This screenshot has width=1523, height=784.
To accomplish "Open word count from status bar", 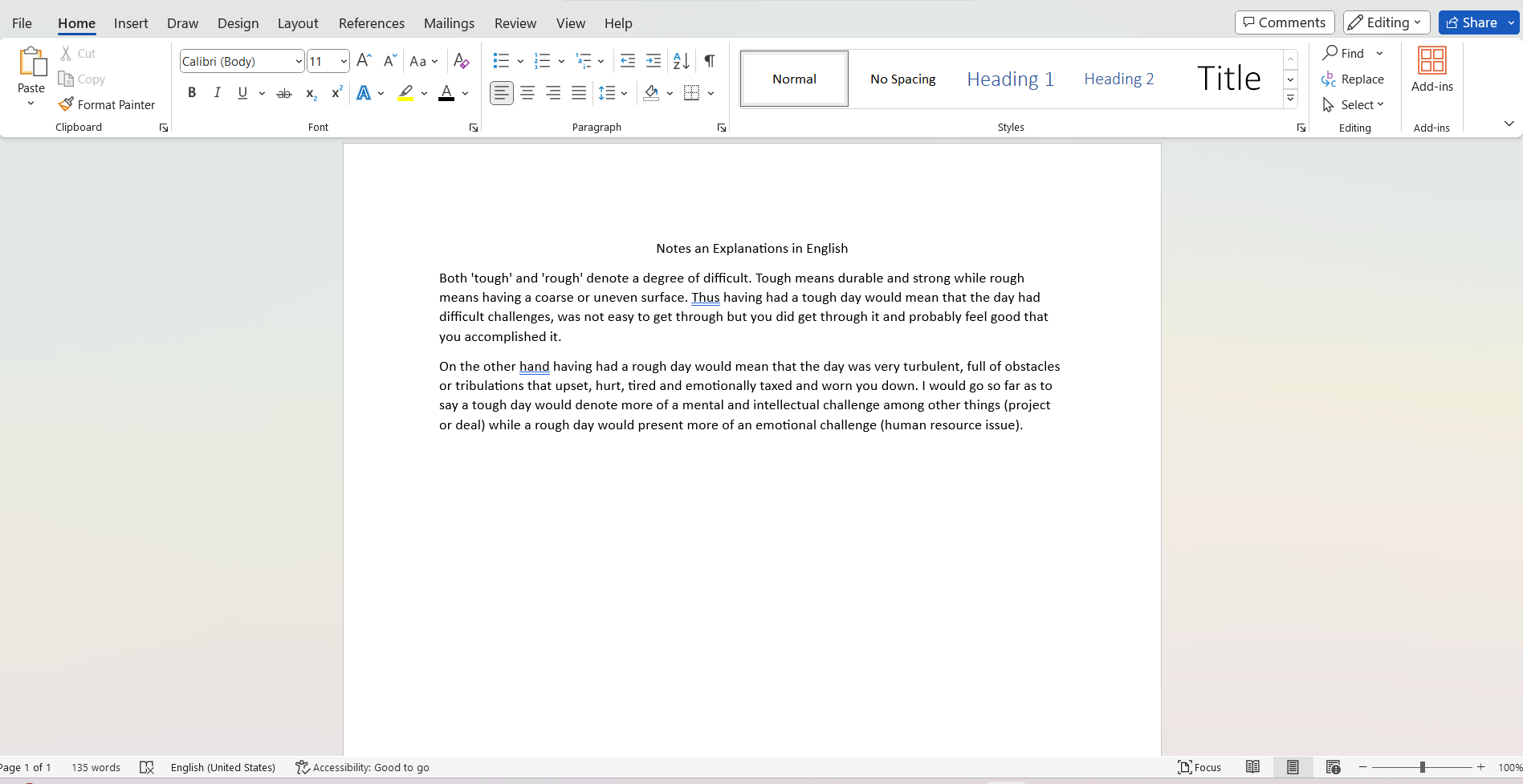I will click(x=96, y=767).
